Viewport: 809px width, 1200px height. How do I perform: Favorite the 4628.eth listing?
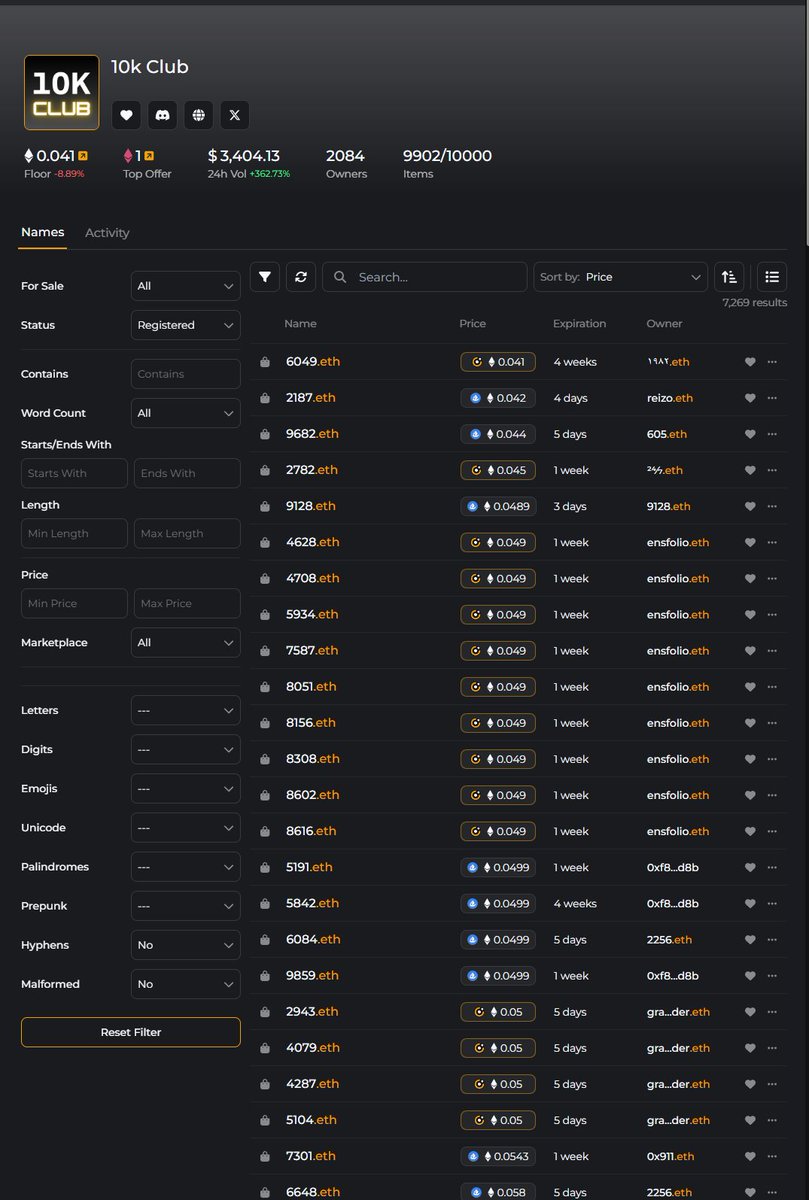coord(750,542)
